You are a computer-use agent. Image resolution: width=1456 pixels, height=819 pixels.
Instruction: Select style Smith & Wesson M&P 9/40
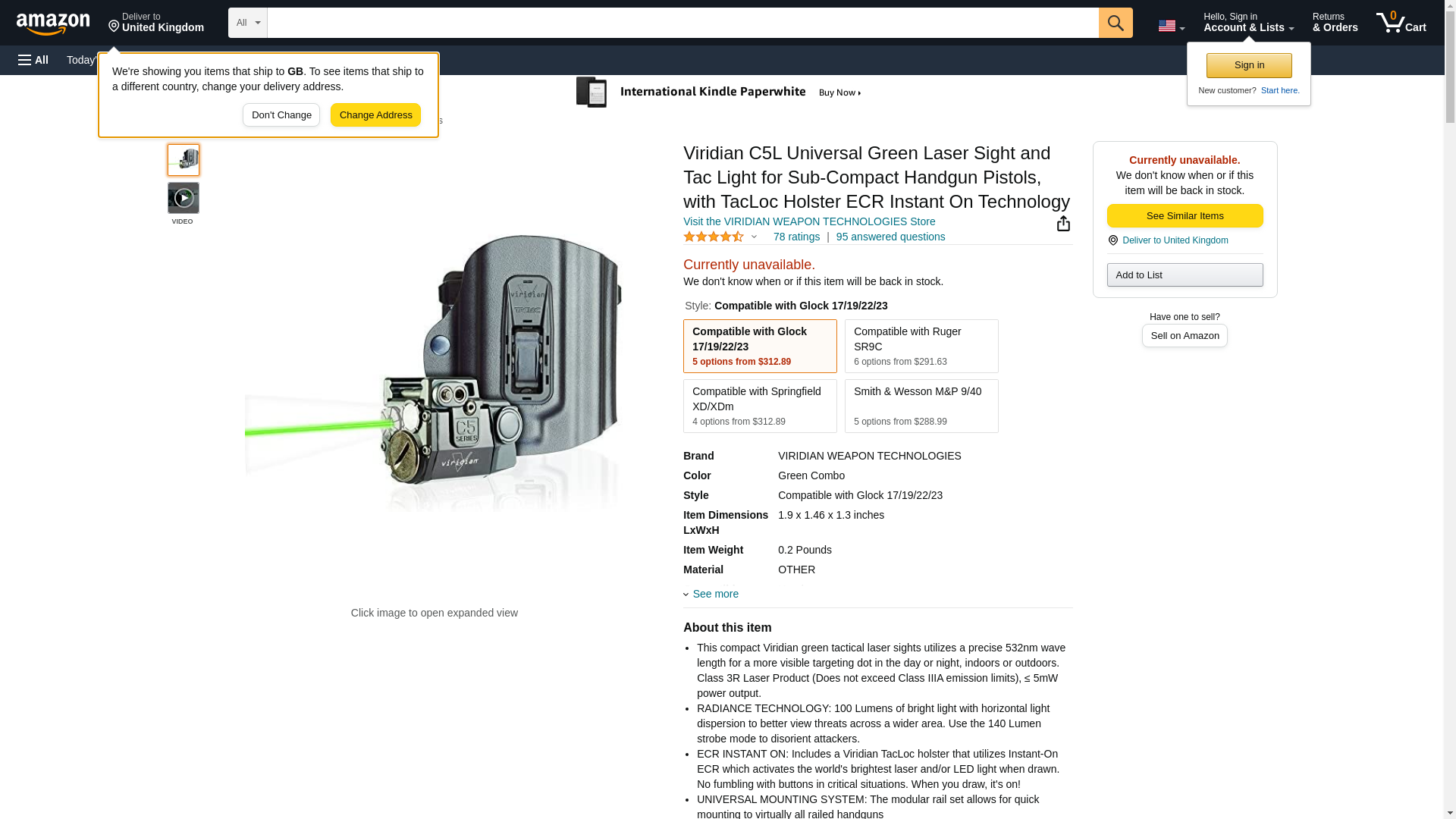[921, 406]
